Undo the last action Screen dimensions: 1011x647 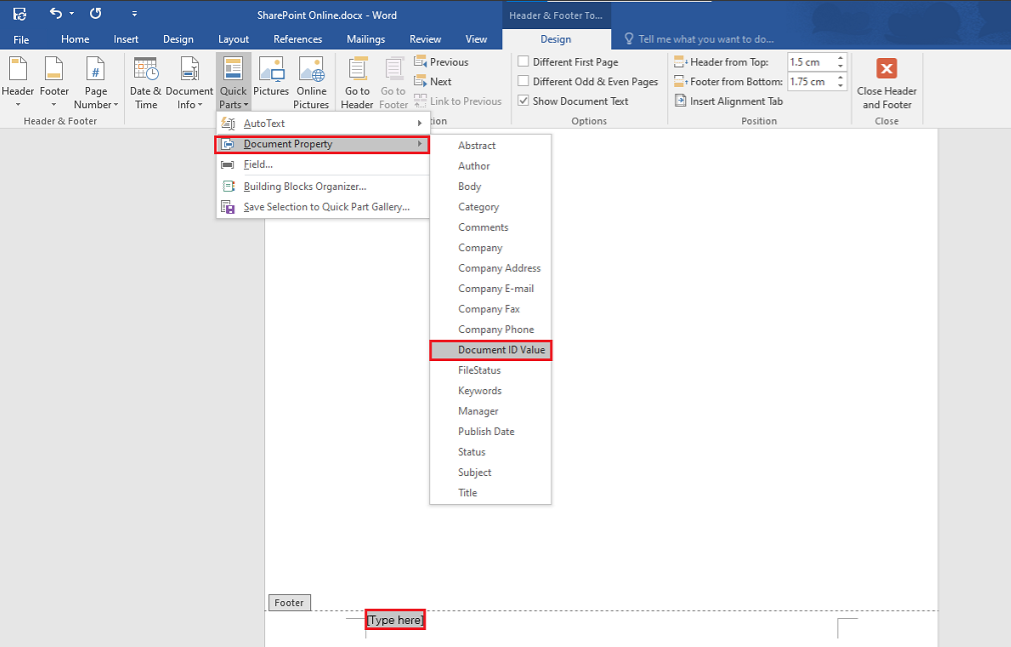[x=56, y=14]
